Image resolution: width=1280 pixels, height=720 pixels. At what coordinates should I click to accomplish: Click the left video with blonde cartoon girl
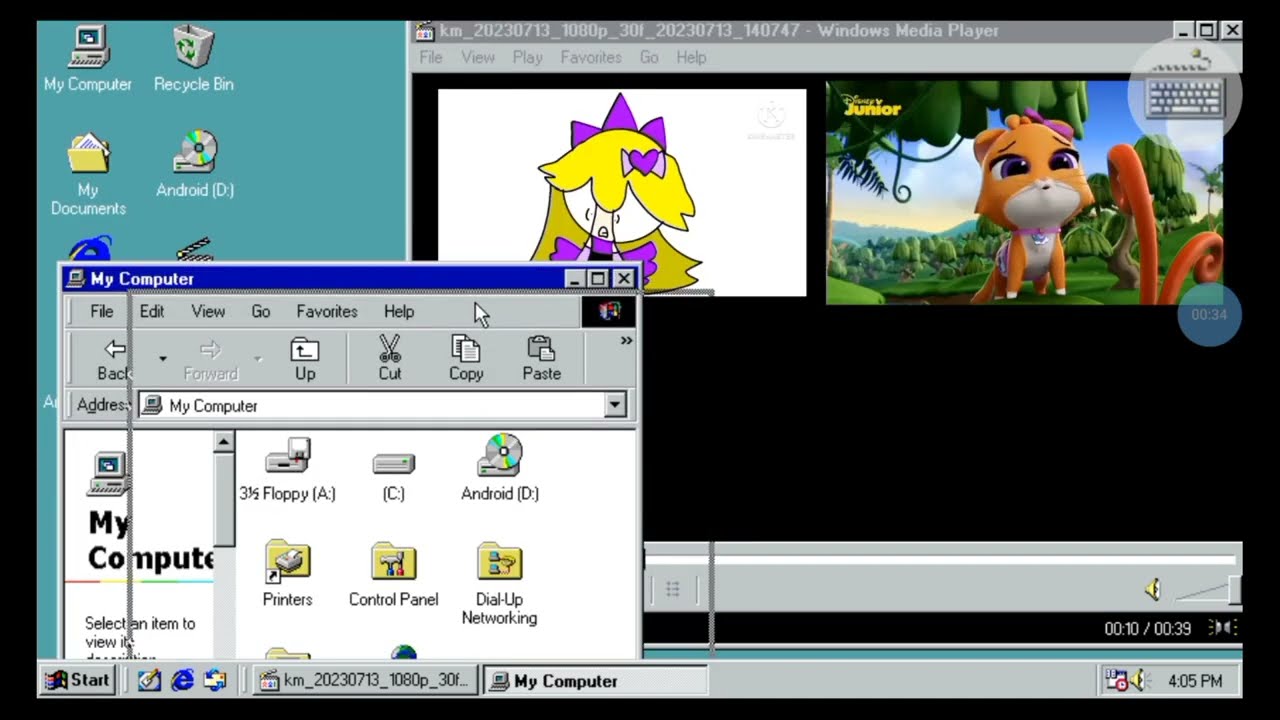(x=622, y=192)
